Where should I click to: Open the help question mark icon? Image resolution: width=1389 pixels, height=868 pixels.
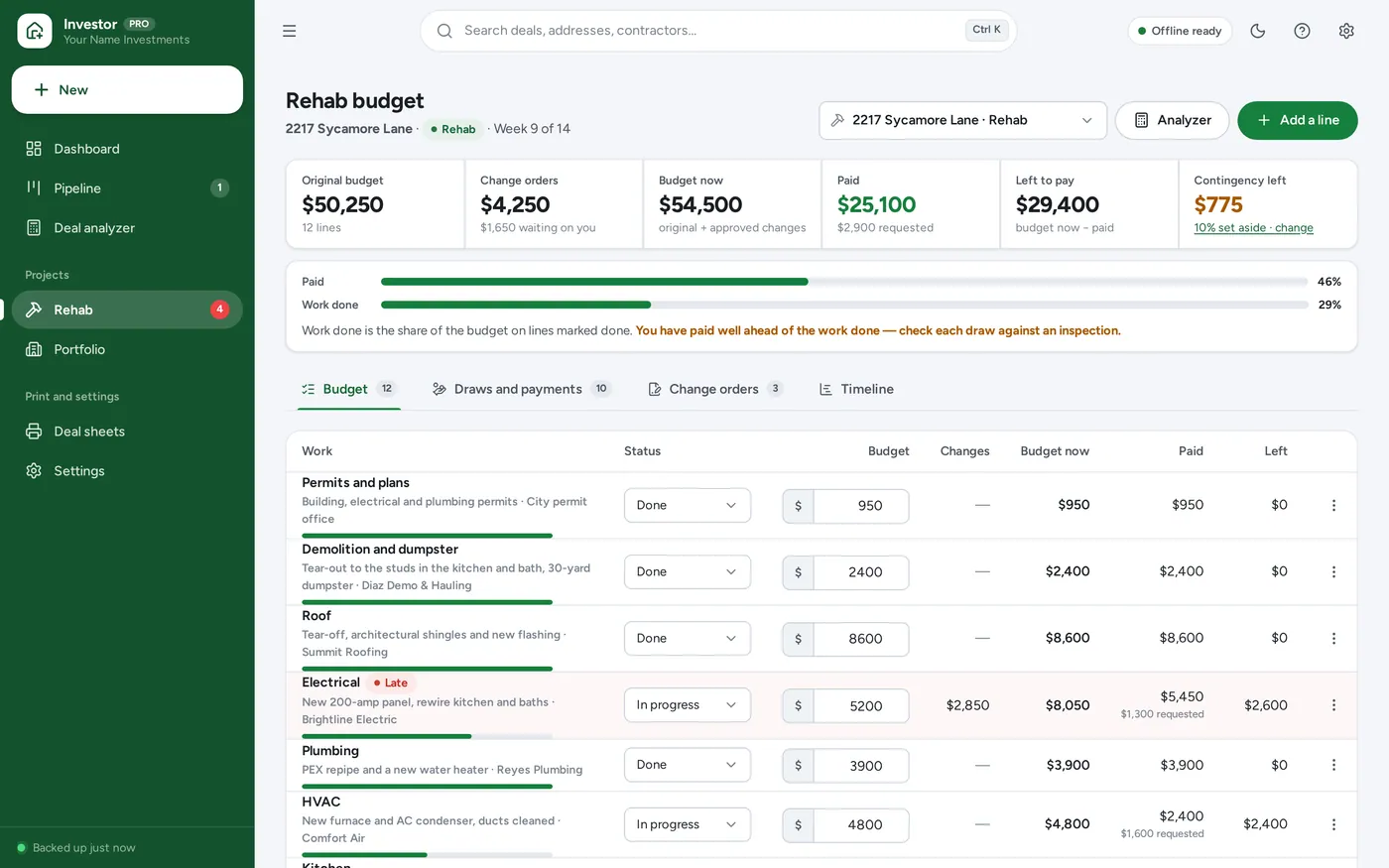tap(1302, 31)
